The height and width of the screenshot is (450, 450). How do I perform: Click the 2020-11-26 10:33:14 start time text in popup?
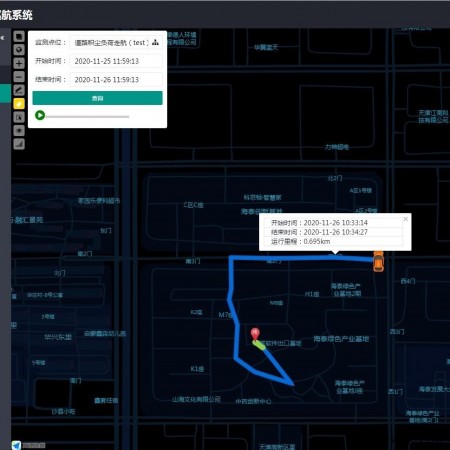[335, 223]
